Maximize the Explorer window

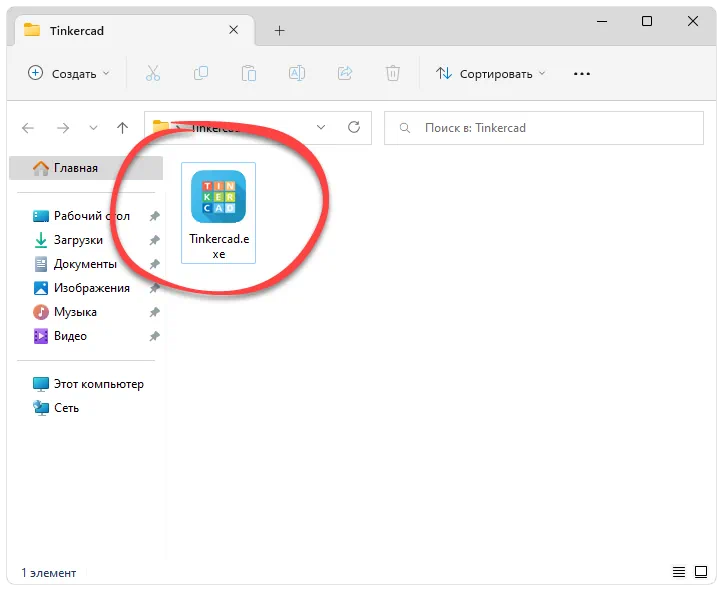pyautogui.click(x=646, y=21)
